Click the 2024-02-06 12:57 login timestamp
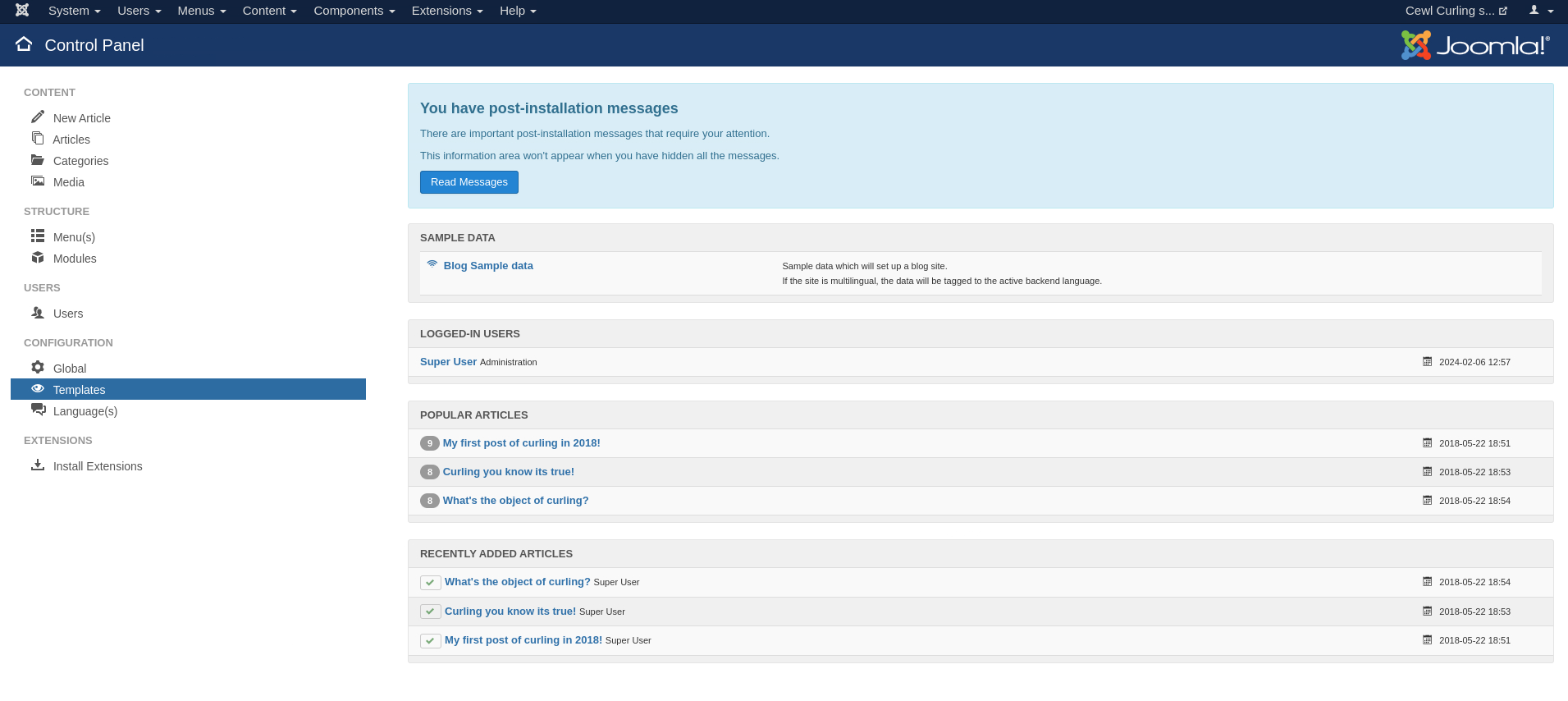The image size is (1568, 701). (1474, 362)
